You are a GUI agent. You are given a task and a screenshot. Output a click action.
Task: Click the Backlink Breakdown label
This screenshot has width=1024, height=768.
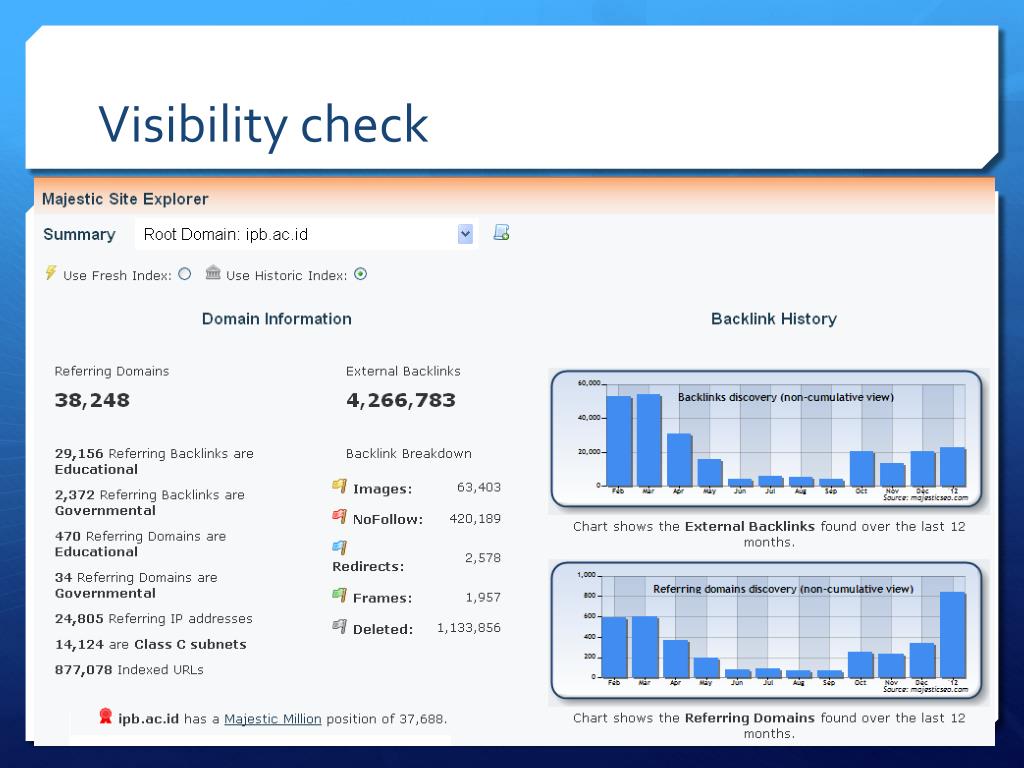[409, 454]
